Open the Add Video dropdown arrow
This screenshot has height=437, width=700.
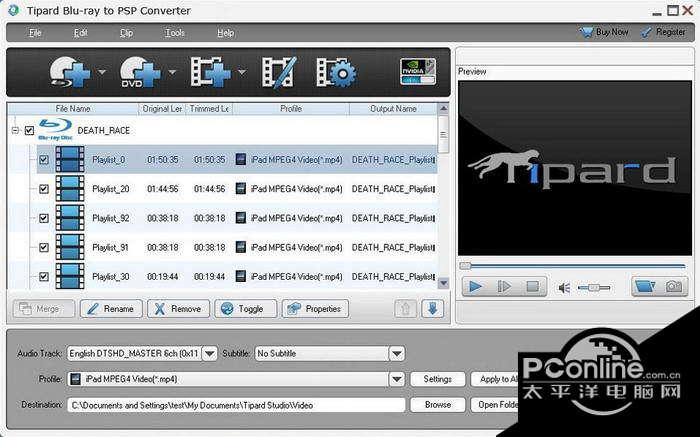242,72
